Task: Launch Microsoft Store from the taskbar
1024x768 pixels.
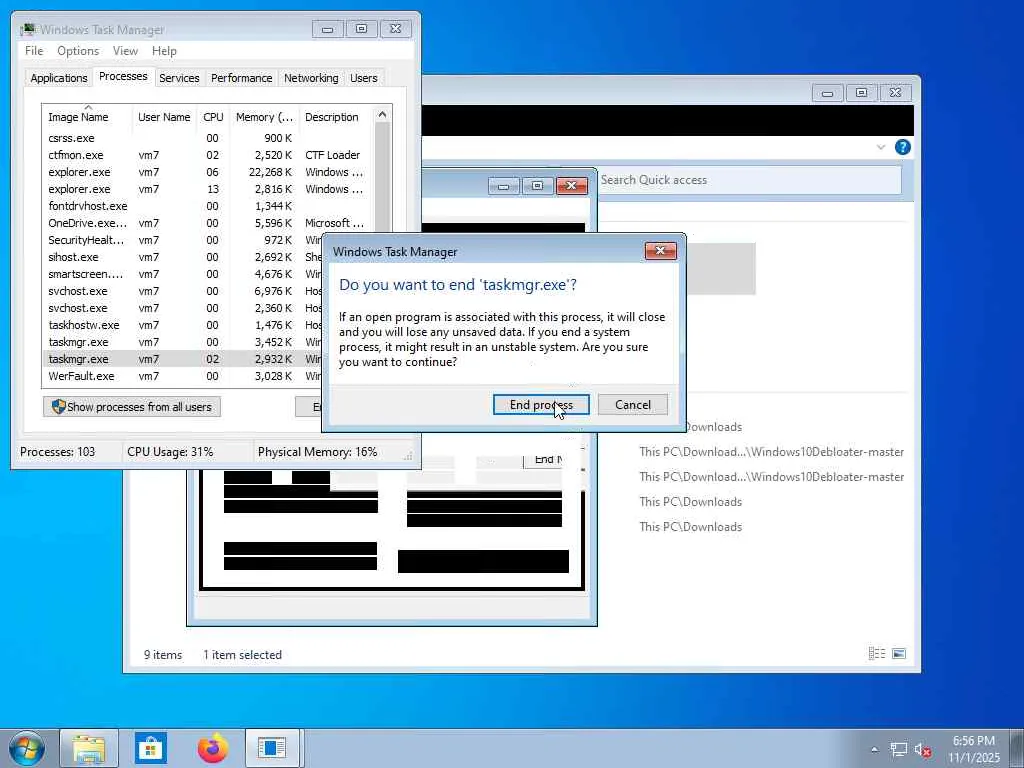Action: pos(151,748)
